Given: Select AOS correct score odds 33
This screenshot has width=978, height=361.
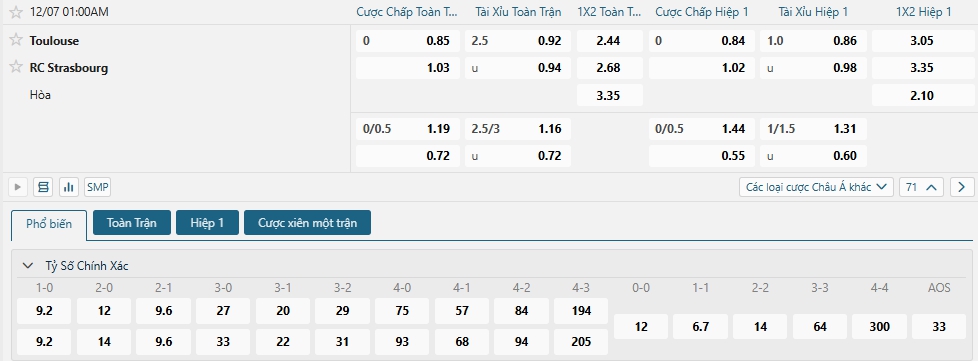Looking at the screenshot, I should pyautogui.click(x=939, y=327).
